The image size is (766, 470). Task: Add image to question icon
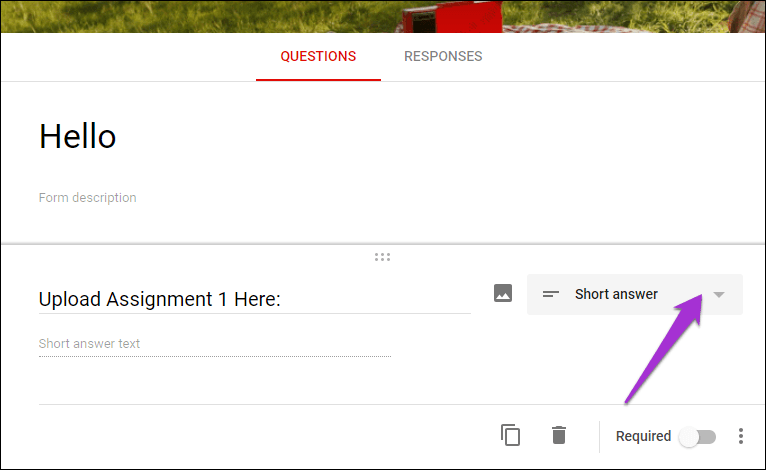503,293
